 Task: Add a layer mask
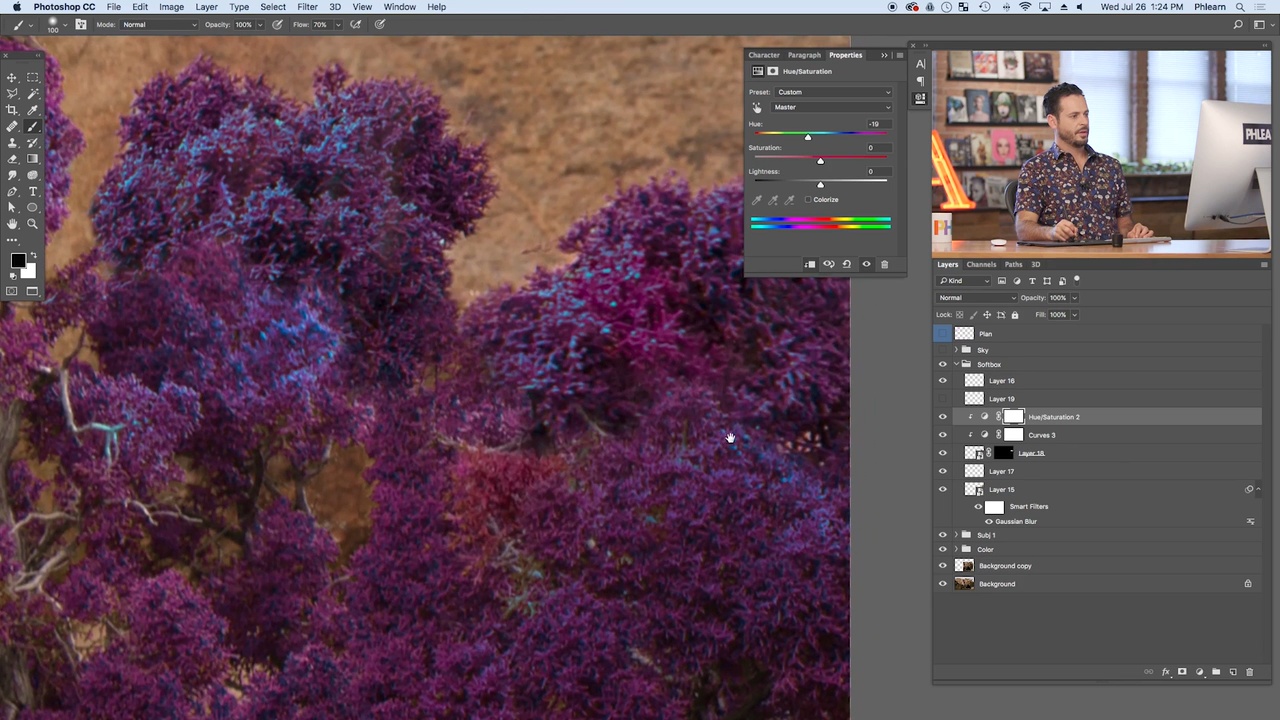1182,672
